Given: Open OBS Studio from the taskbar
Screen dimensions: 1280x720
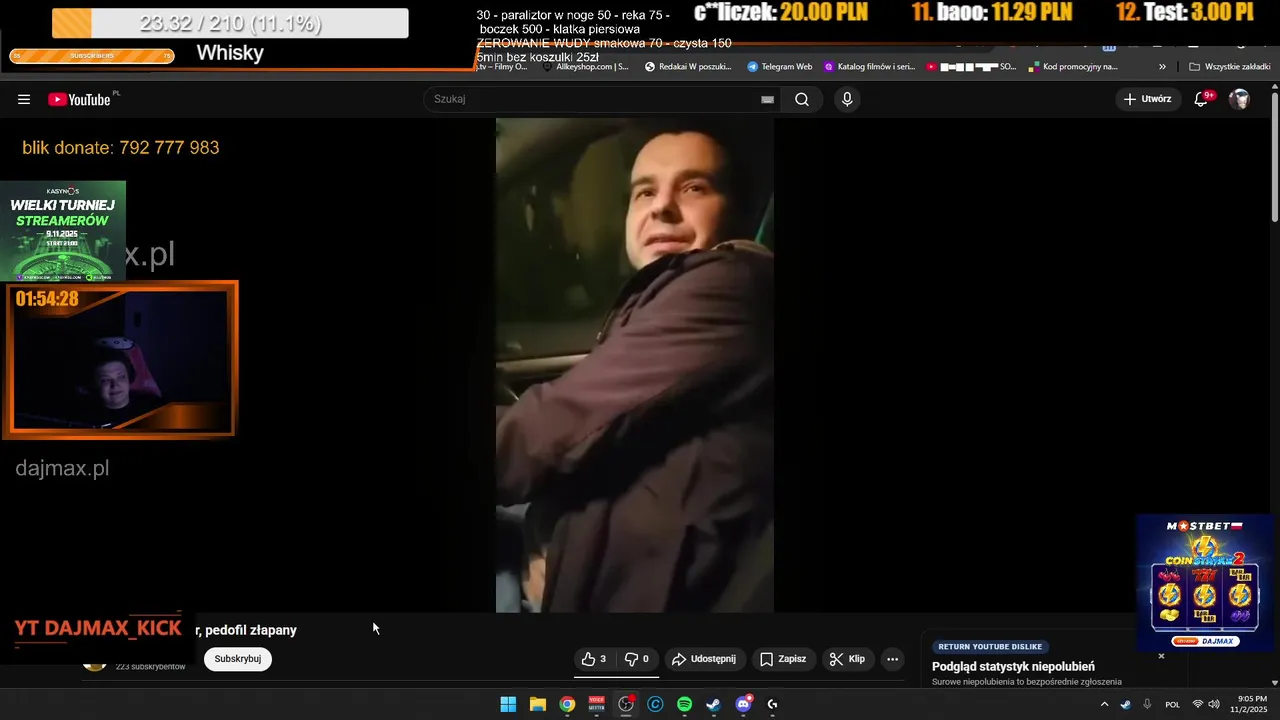Looking at the screenshot, I should tap(626, 704).
